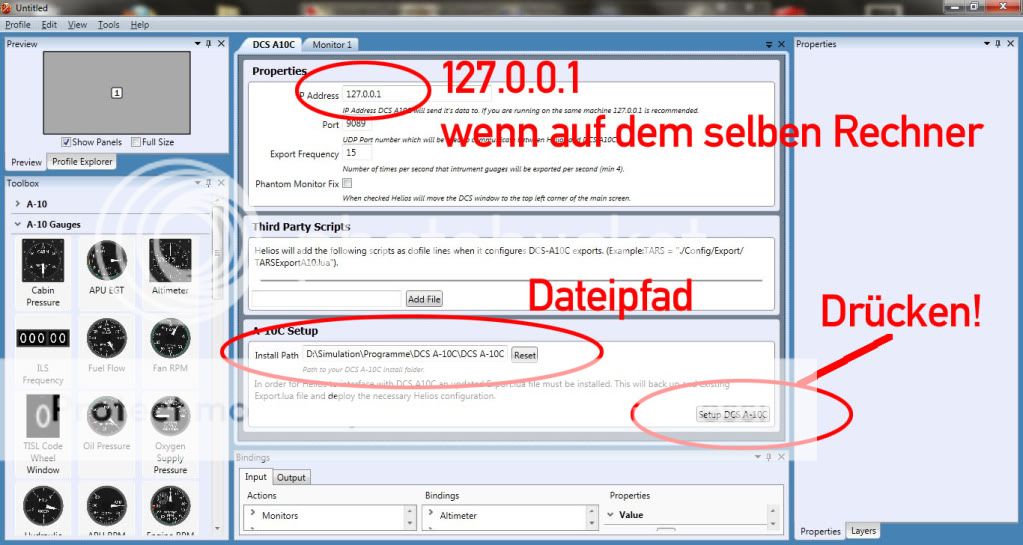1023x545 pixels.
Task: Select the Cabin Pressure gauge
Action: point(43,273)
